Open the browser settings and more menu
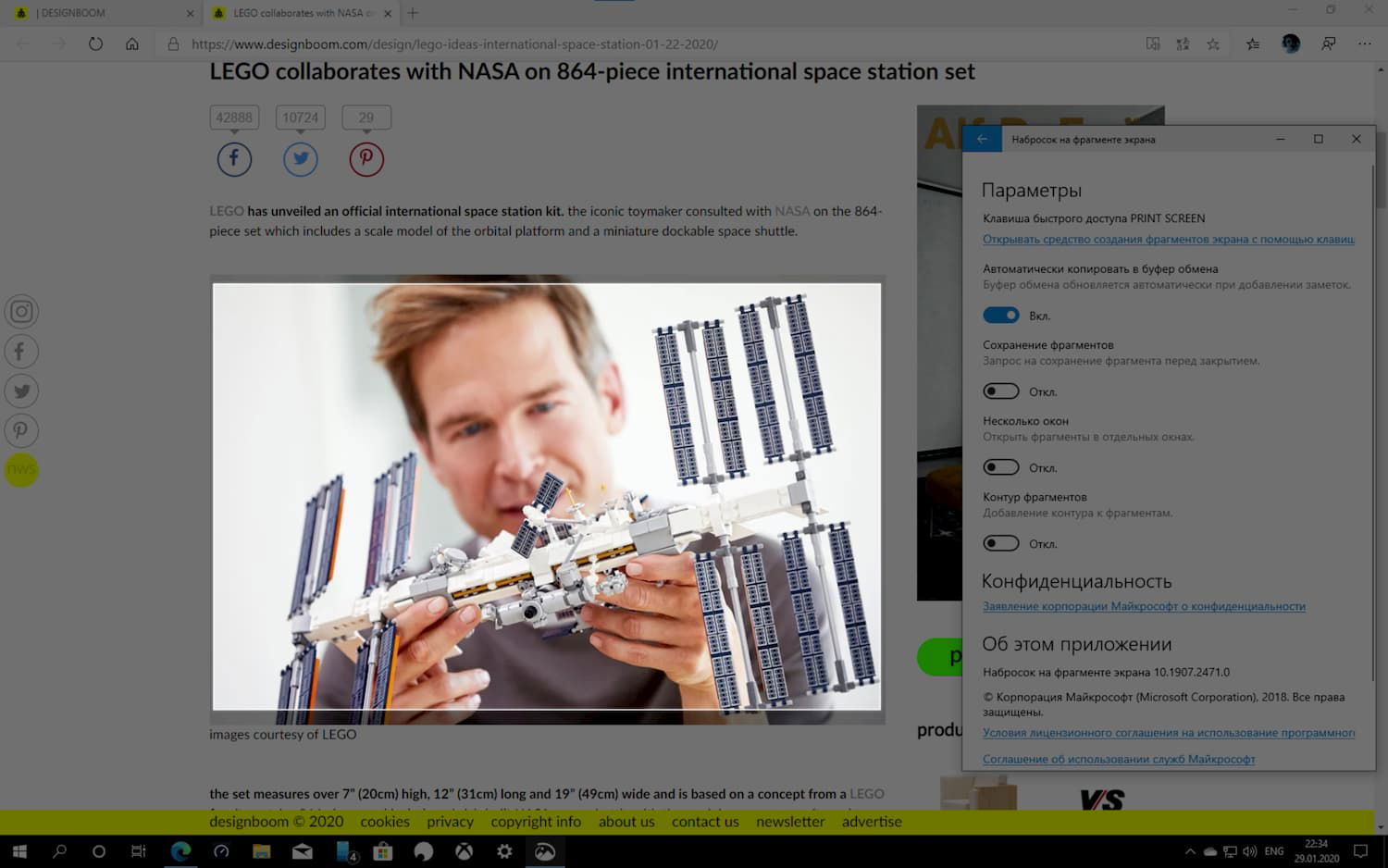Screen dimensions: 1388x868 (x=1365, y=43)
